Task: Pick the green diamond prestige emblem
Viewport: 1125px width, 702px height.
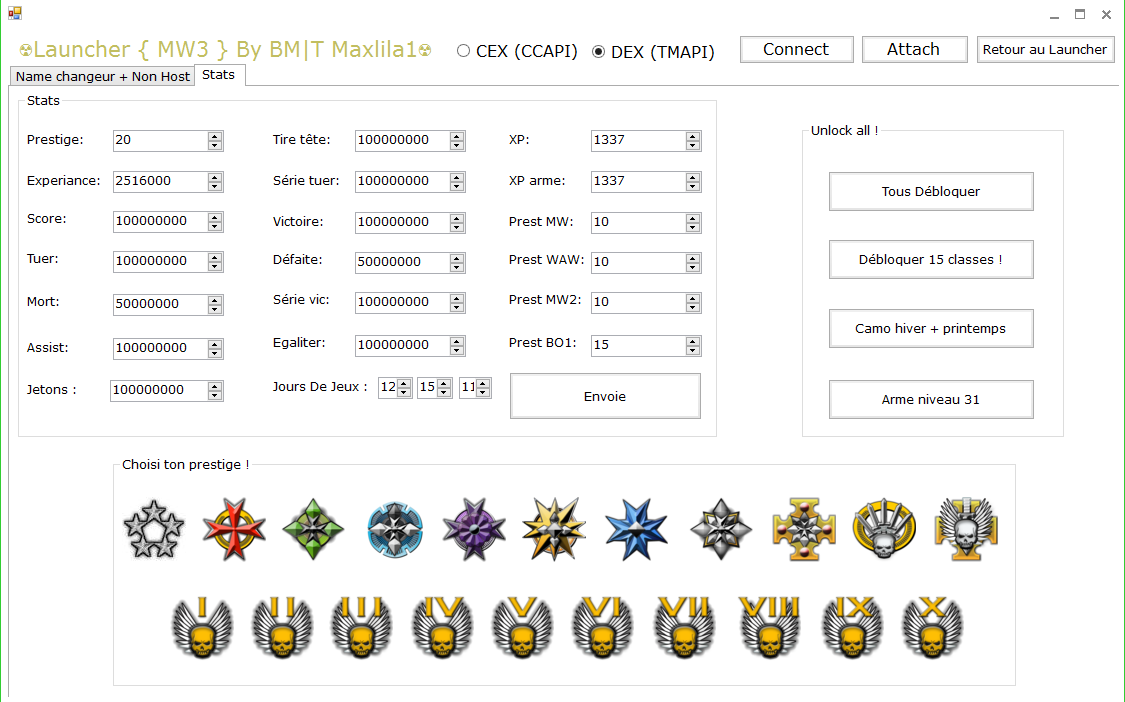Action: (313, 529)
